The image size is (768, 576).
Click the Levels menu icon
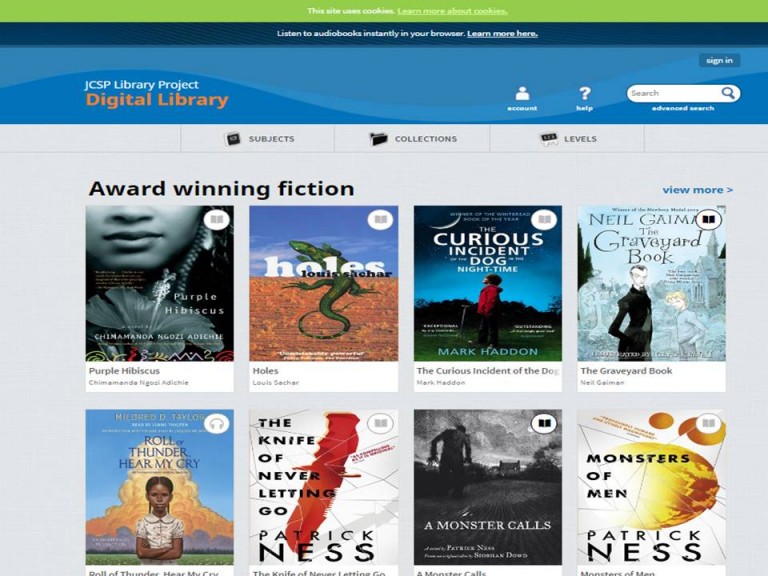[549, 139]
